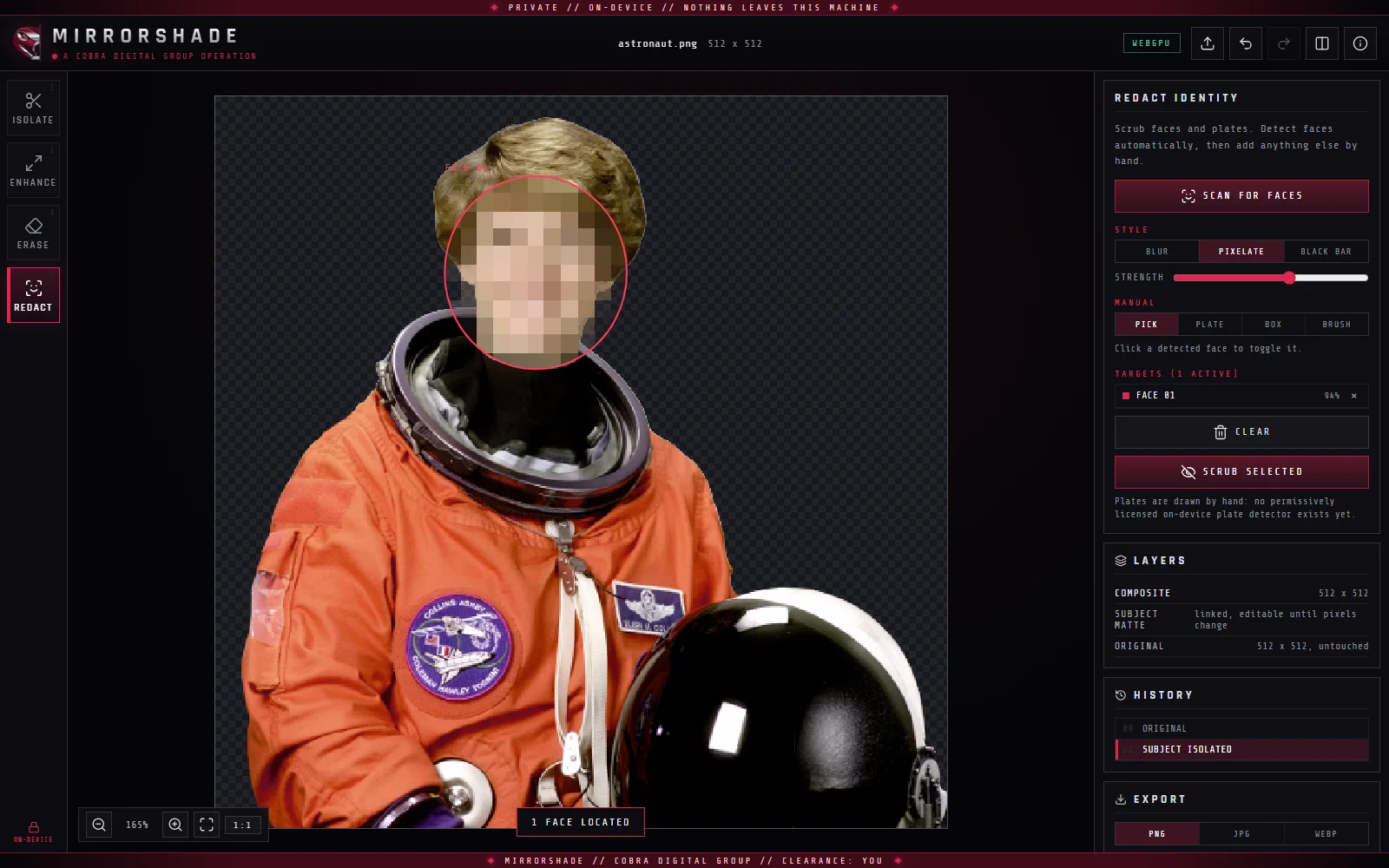
Task: Select the Face 01 target row
Action: click(x=1241, y=396)
